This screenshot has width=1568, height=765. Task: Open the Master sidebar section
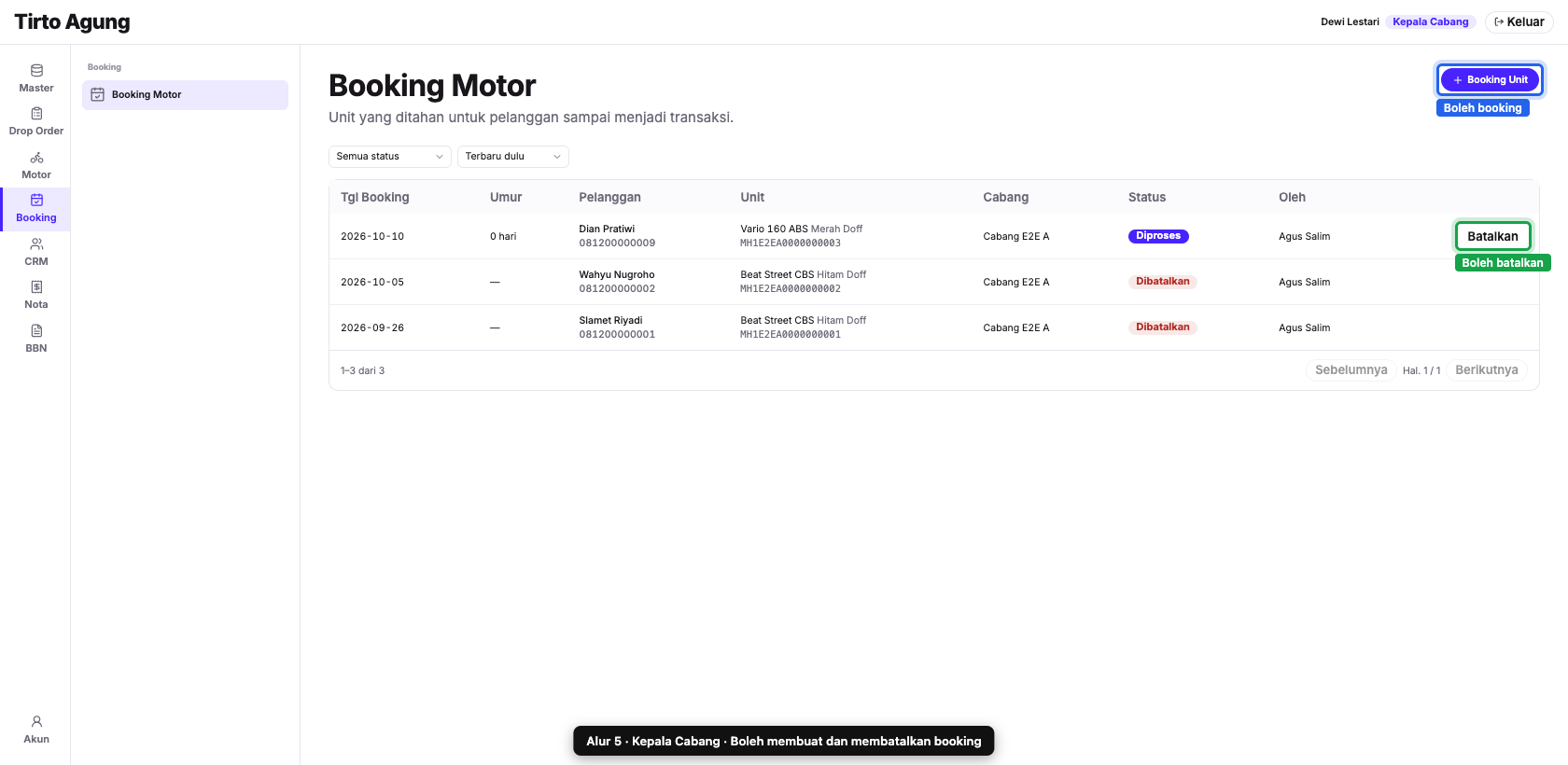(35, 78)
